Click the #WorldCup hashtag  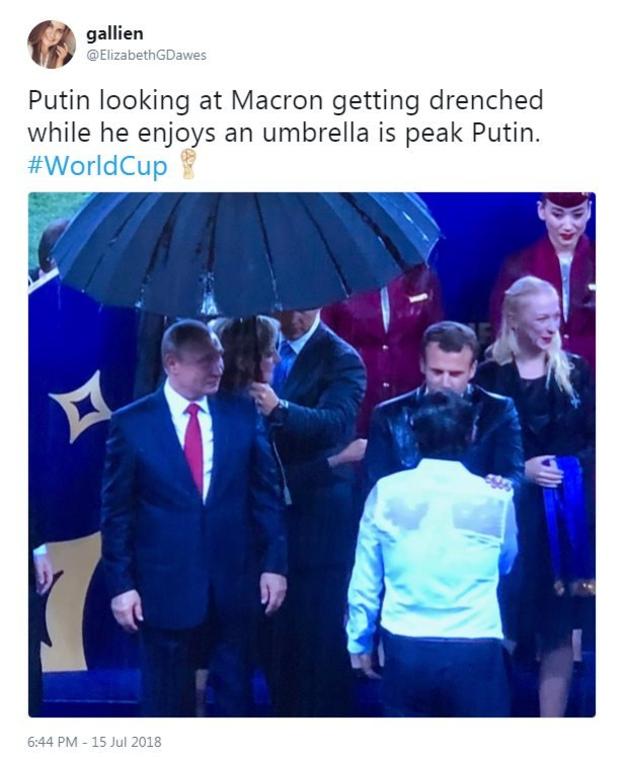98,166
